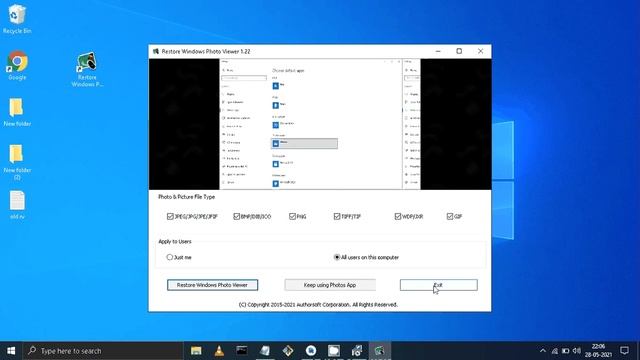The image size is (640, 360).
Task: Select All users on this computer option
Action: click(x=337, y=257)
